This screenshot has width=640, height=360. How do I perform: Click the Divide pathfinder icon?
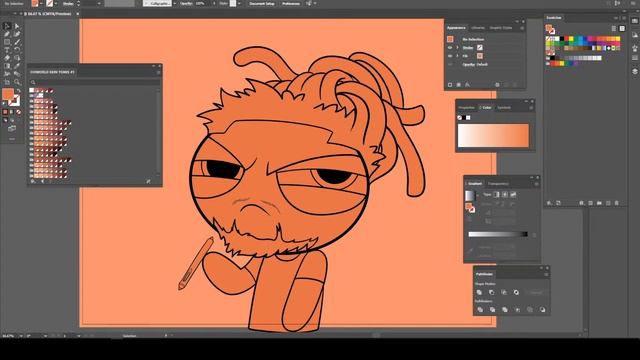point(480,309)
